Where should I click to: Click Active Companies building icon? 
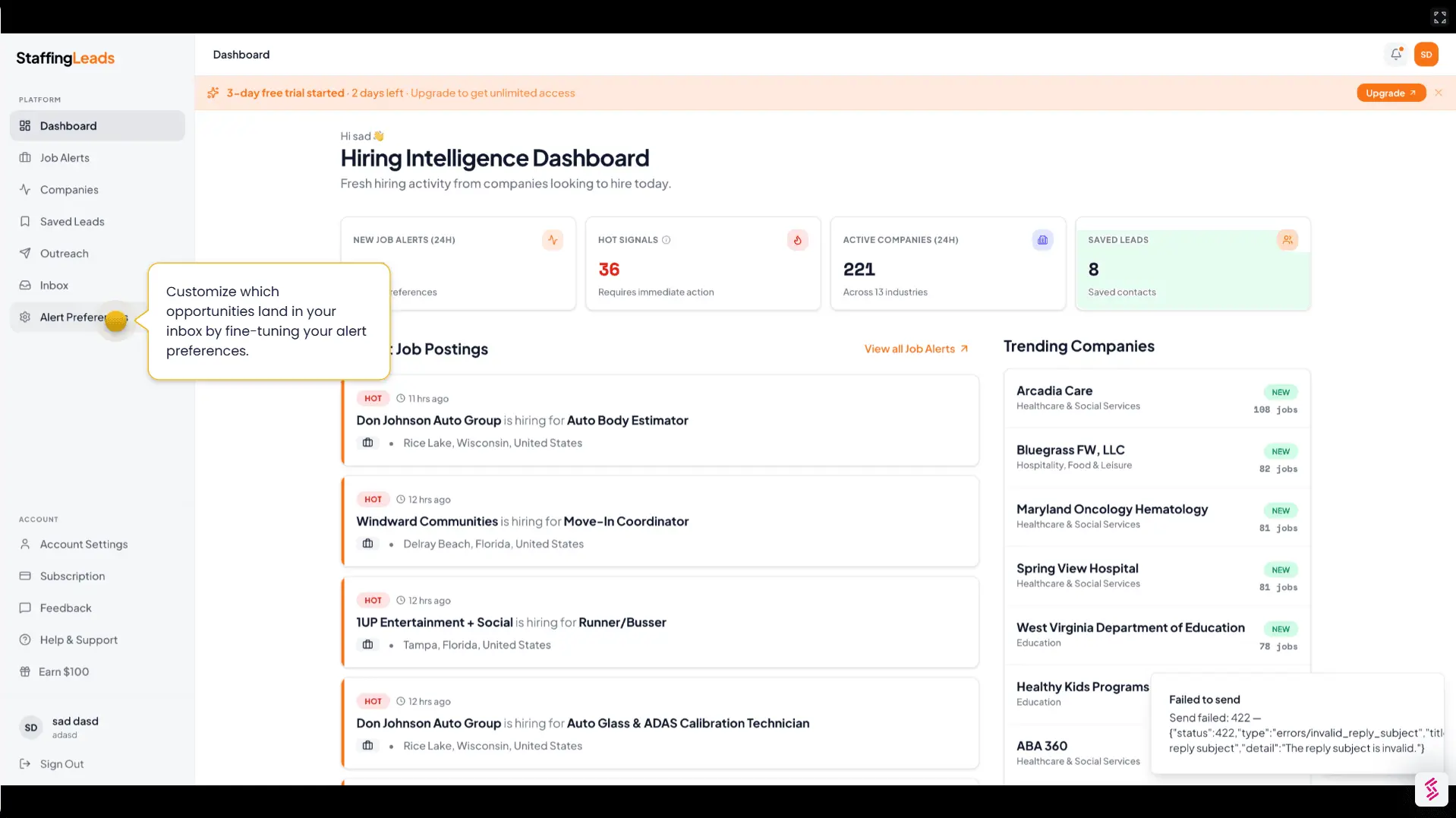(1042, 240)
